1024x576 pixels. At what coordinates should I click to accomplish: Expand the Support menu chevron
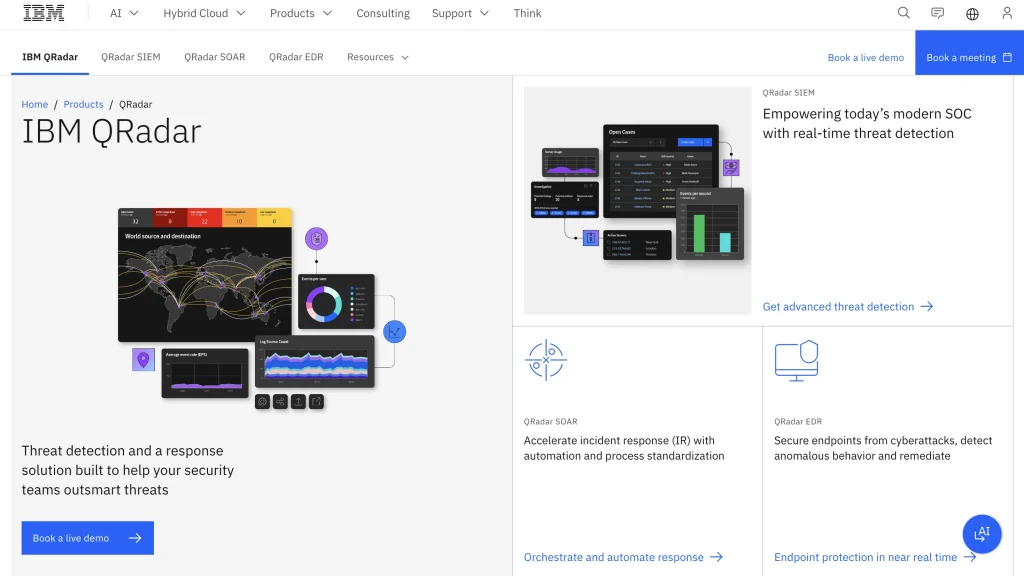(x=484, y=13)
